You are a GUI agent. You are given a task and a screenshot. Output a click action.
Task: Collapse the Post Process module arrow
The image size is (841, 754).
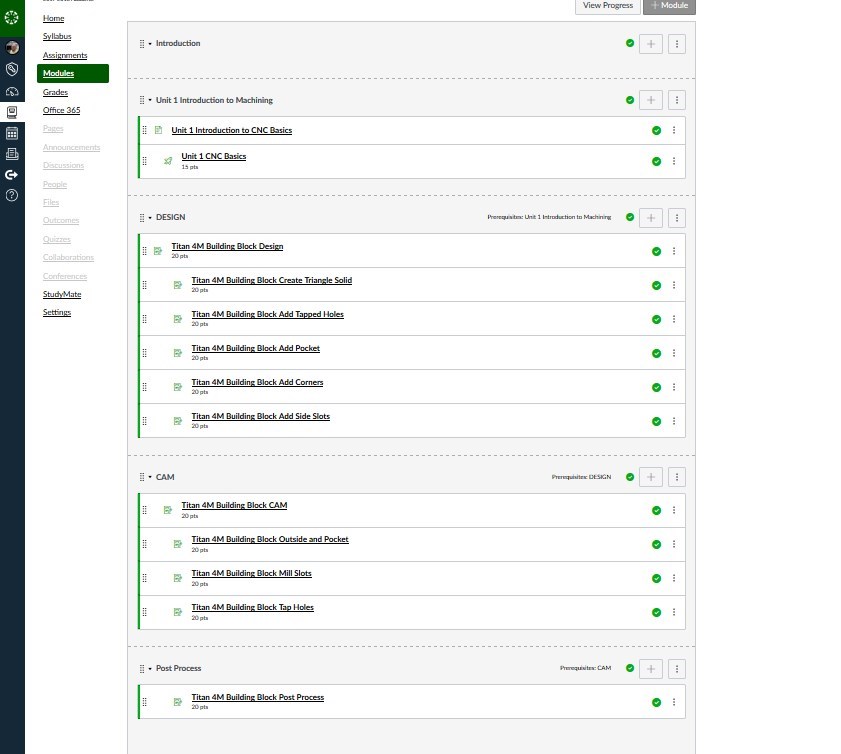tap(150, 668)
